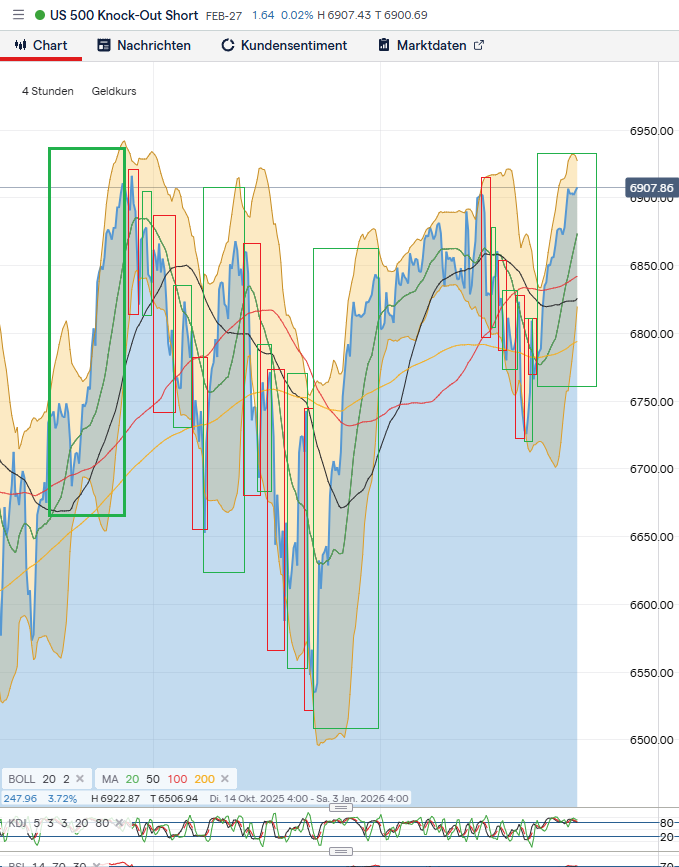679x867 pixels.
Task: Open the Kundensentiment tab
Action: point(284,45)
